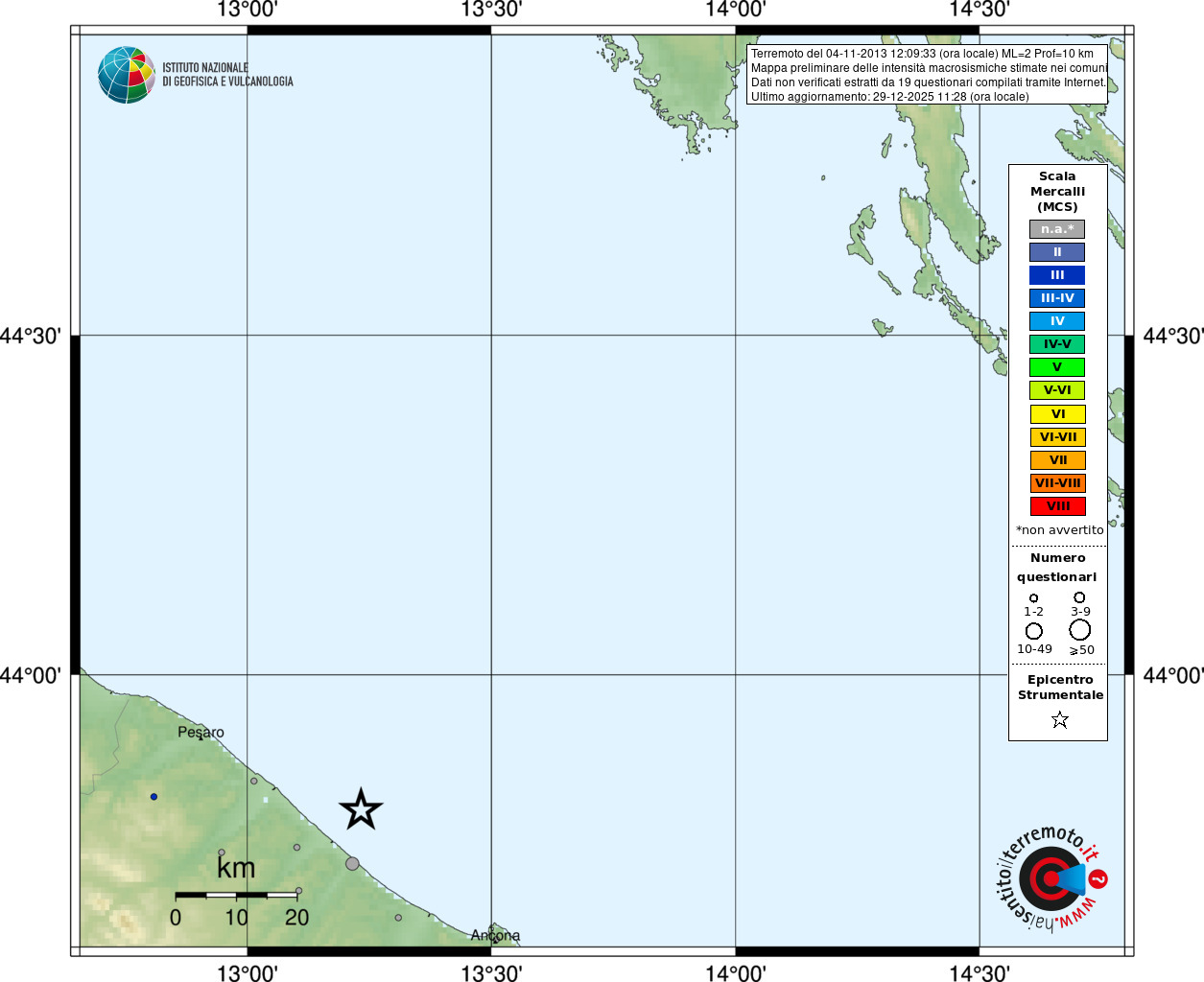1204x982 pixels.
Task: Click the haisentitoilterremoto.it target logo
Action: [x=1051, y=878]
